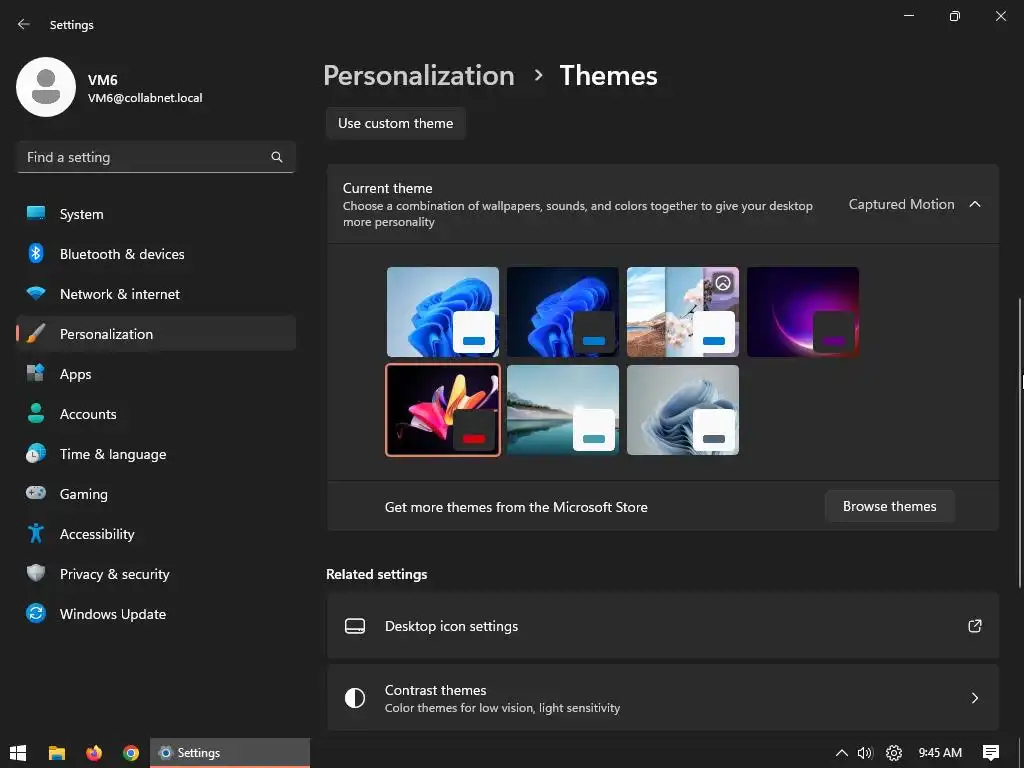Go to Accessibility settings

[x=156, y=534]
